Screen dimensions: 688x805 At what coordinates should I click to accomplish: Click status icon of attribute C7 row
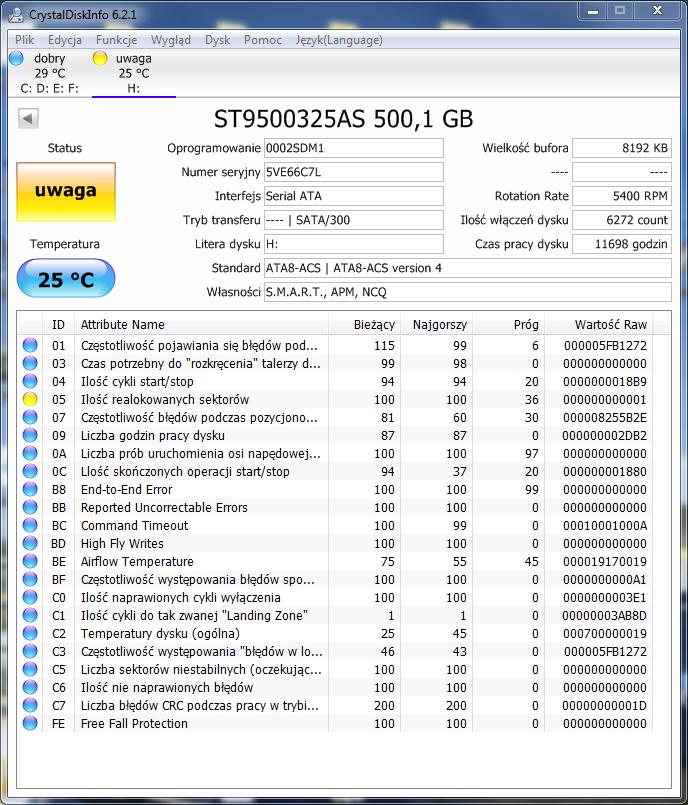point(30,705)
